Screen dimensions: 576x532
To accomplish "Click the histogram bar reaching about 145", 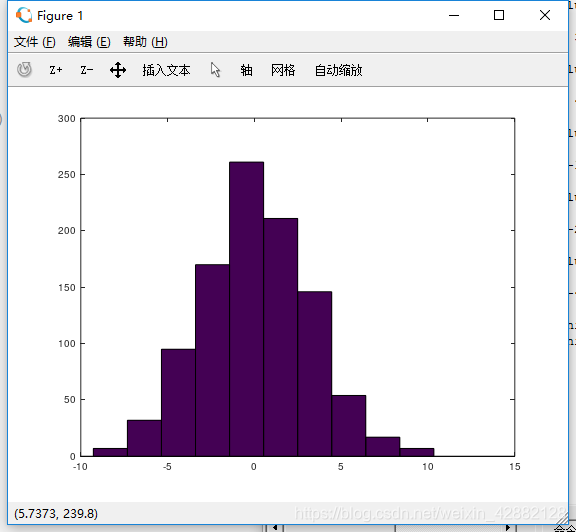I will pos(315,374).
